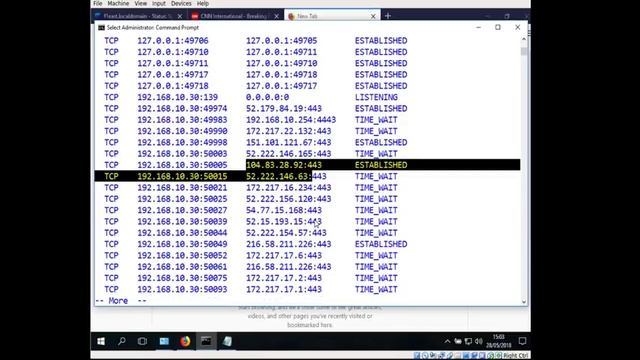Open network status icon in tray
This screenshot has height=360, width=640.
coord(468,341)
